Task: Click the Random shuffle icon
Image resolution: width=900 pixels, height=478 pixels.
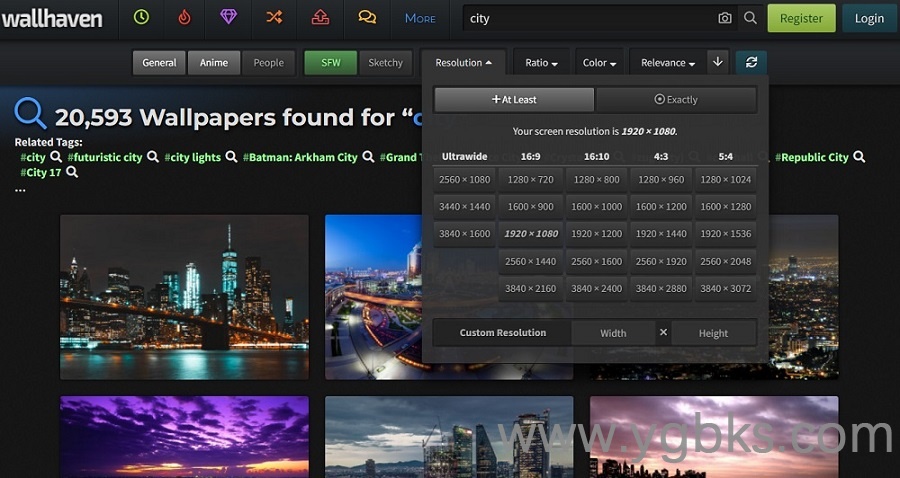Action: coord(273,17)
